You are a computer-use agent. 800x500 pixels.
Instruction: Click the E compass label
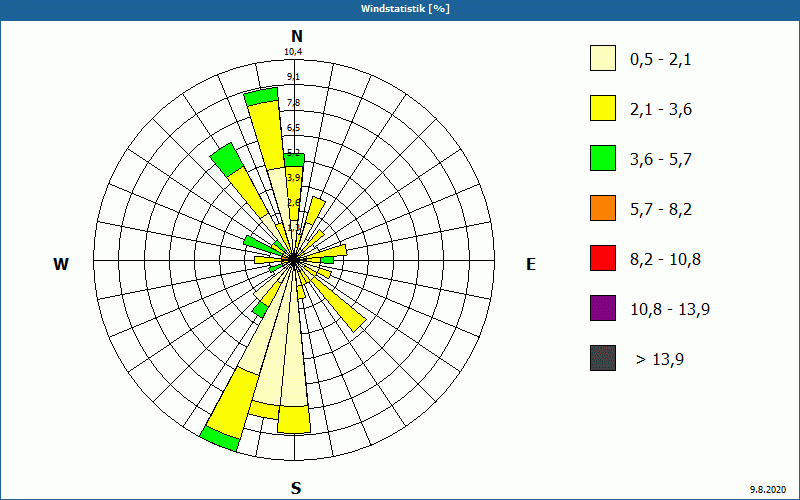[531, 264]
